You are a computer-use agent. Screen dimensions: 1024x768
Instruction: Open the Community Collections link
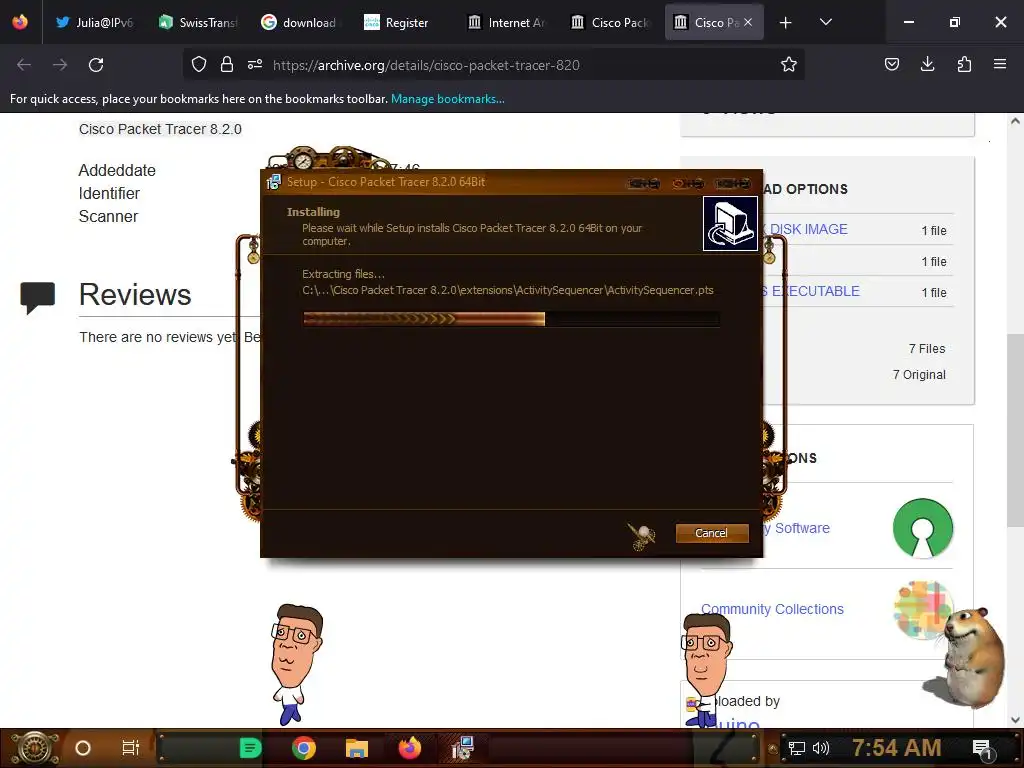(772, 609)
